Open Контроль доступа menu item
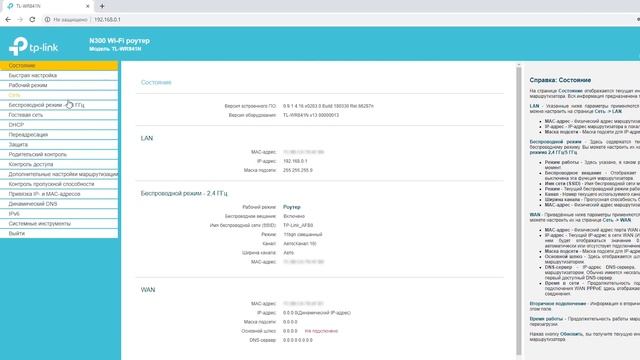This screenshot has height=360, width=640. click(59, 164)
